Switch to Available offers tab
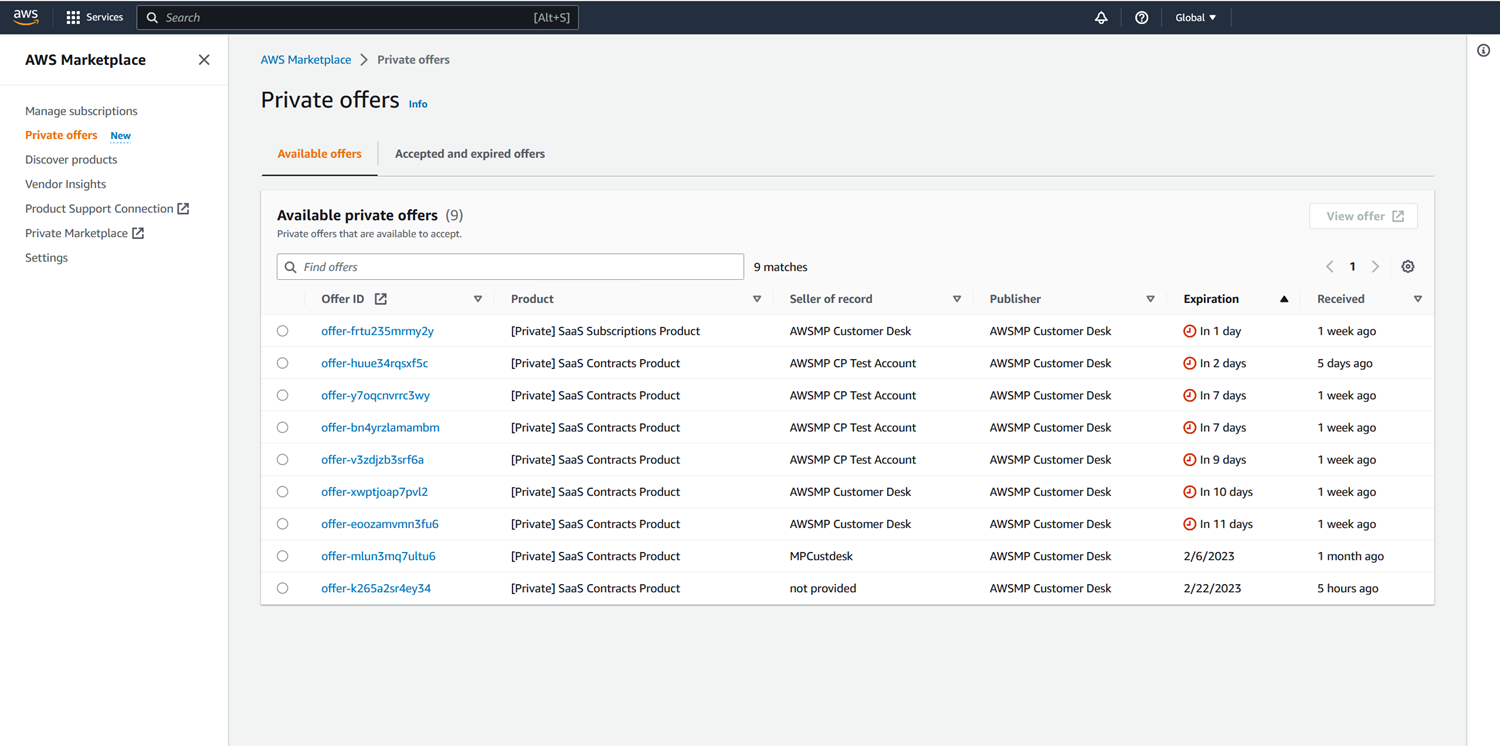 tap(319, 154)
